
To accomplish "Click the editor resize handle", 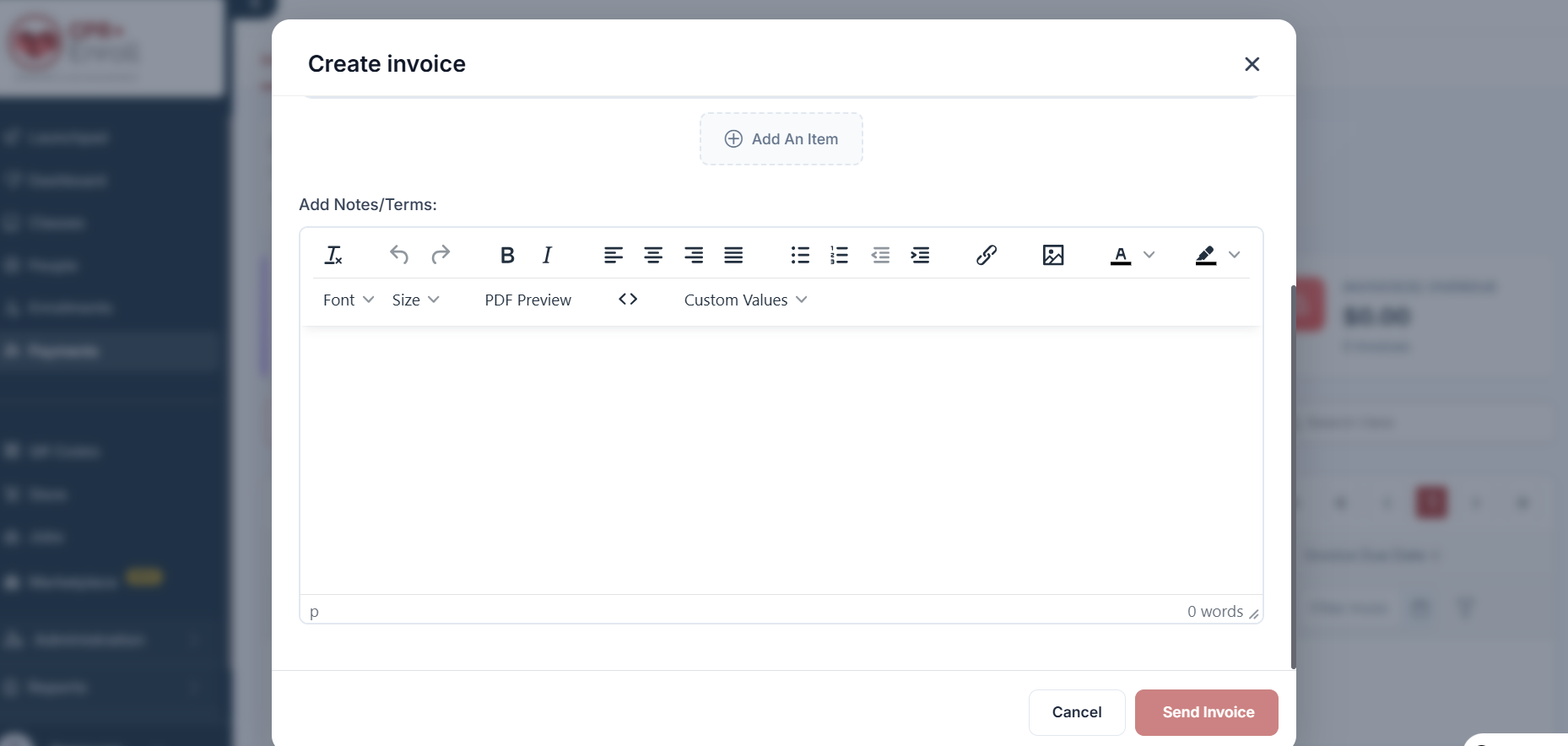I will 1254,614.
